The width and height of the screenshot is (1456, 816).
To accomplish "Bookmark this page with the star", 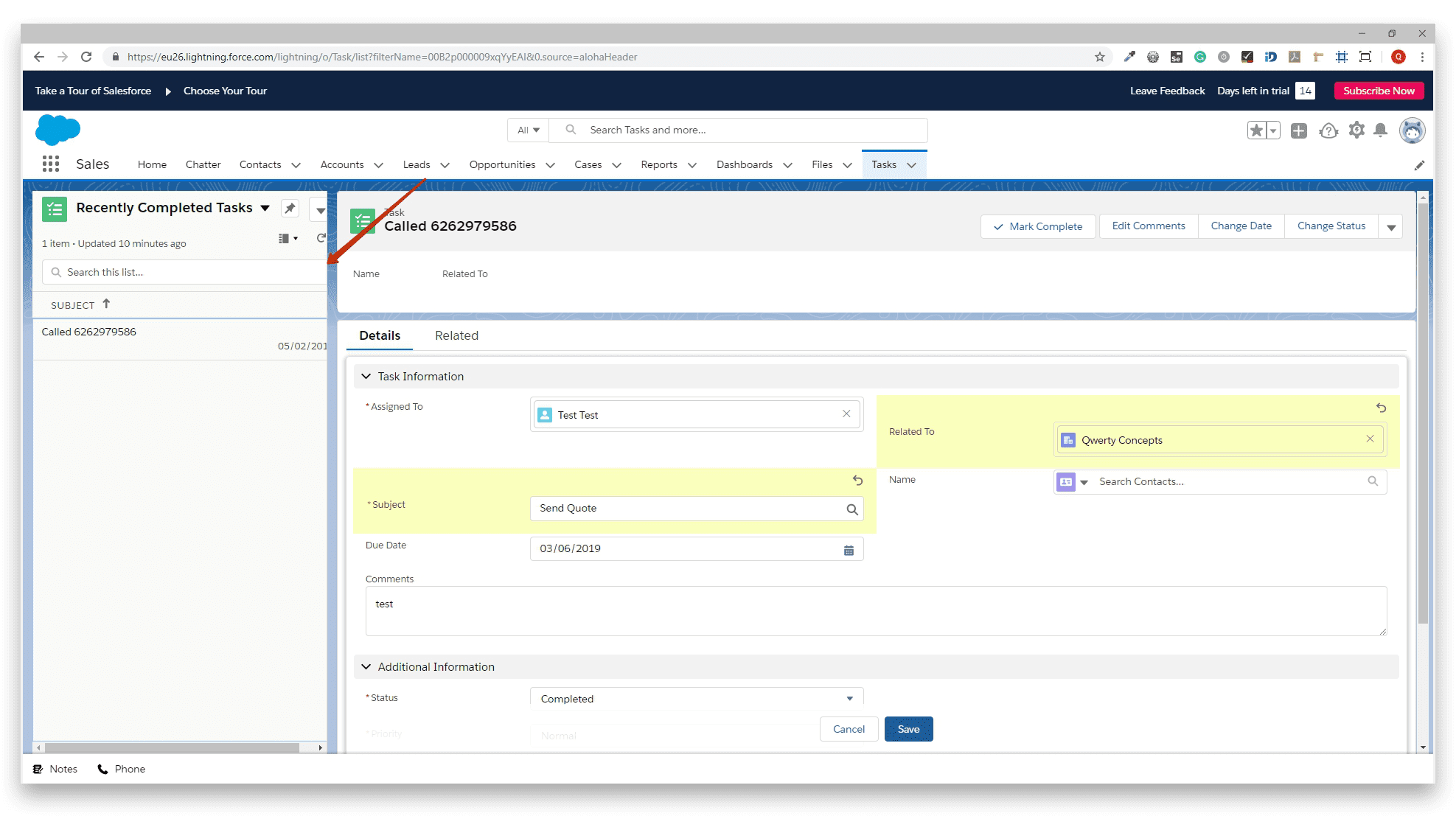I will pos(1099,57).
